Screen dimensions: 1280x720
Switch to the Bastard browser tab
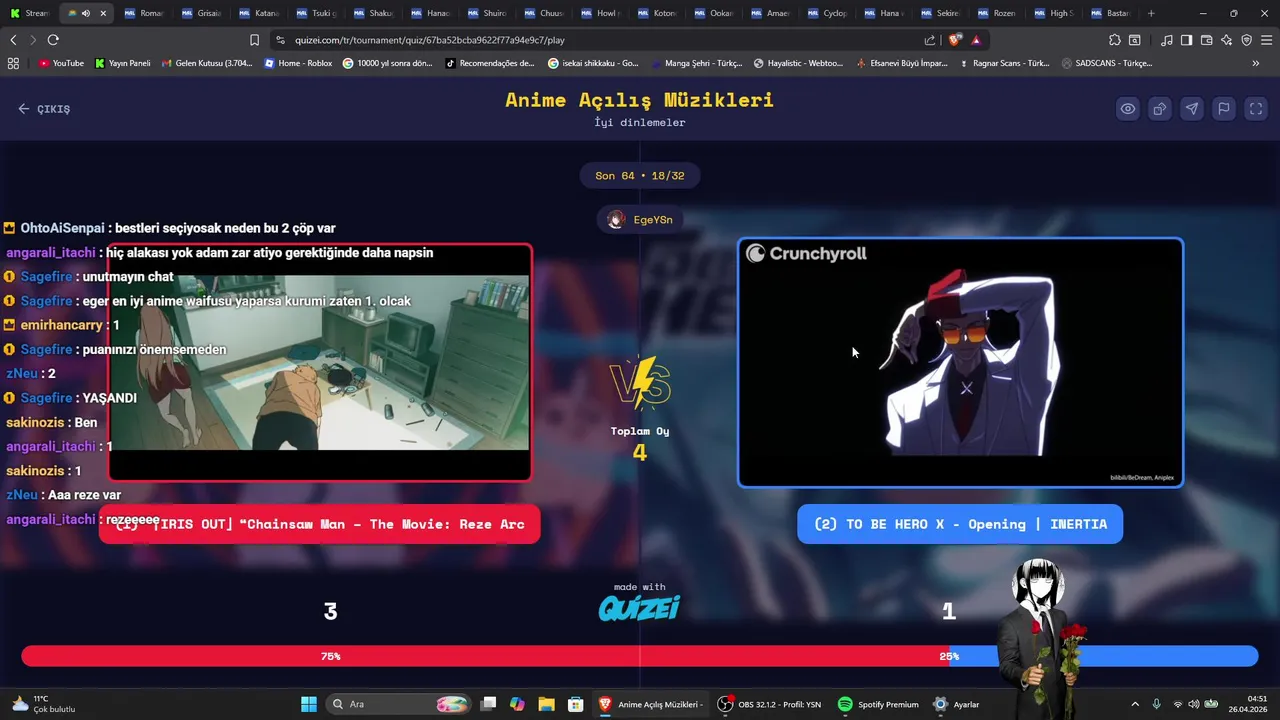(1110, 13)
